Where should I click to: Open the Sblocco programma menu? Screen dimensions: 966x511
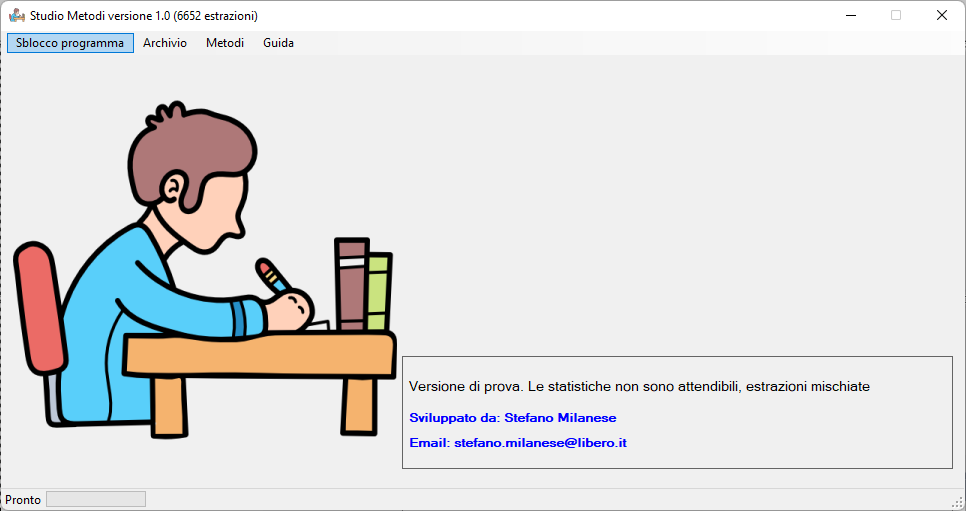pyautogui.click(x=70, y=43)
